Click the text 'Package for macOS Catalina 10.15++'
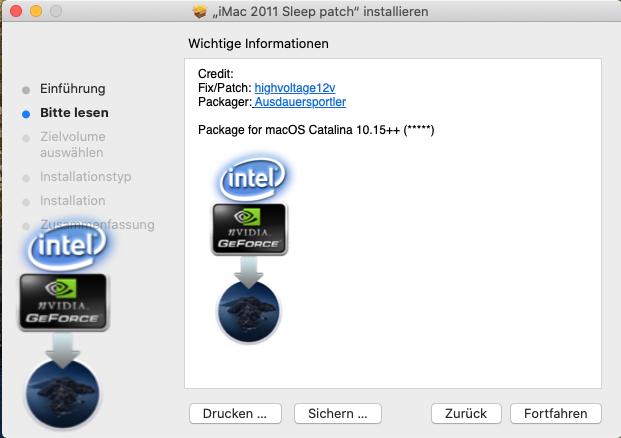 [299, 130]
